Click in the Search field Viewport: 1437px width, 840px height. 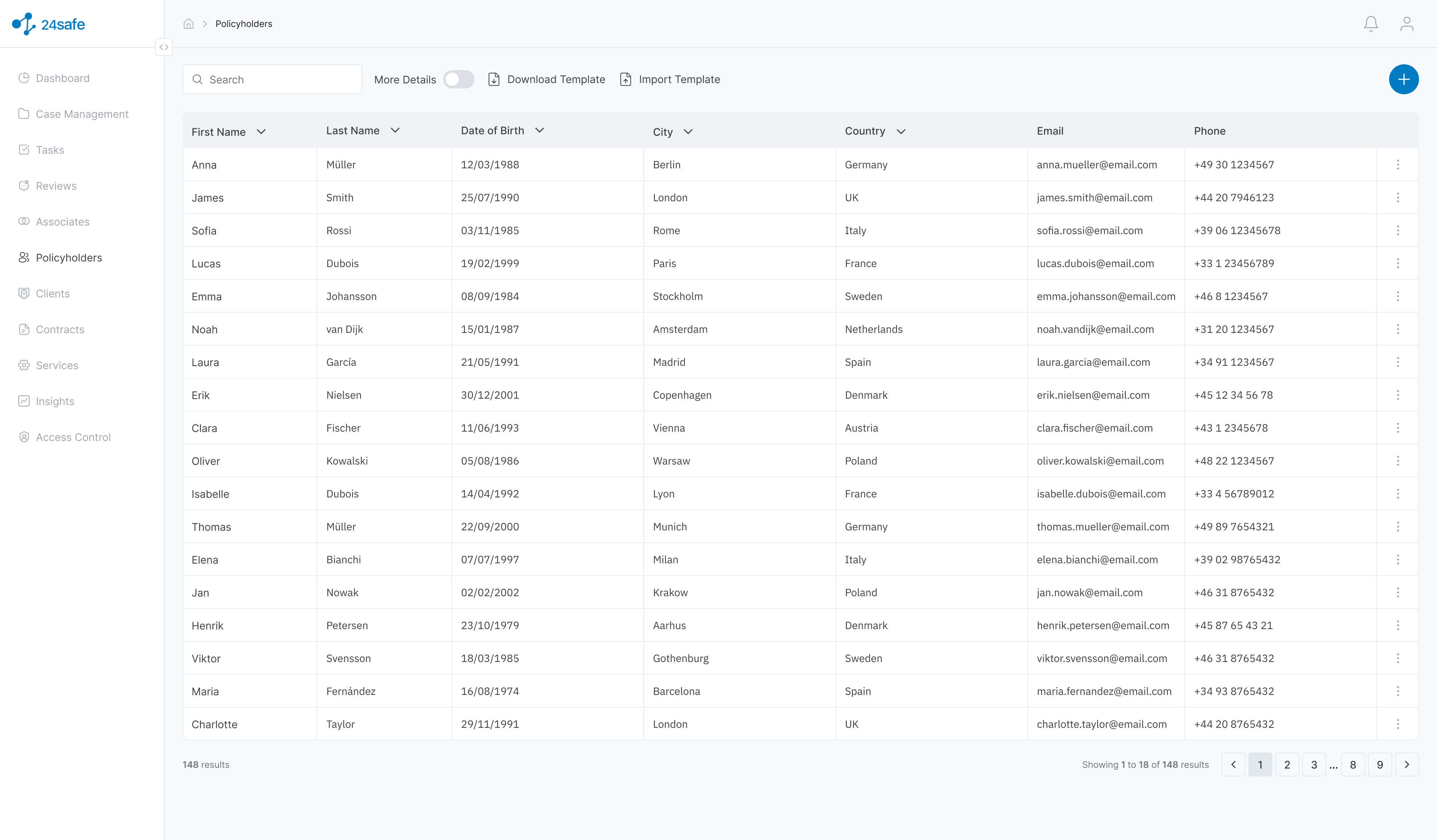point(272,79)
